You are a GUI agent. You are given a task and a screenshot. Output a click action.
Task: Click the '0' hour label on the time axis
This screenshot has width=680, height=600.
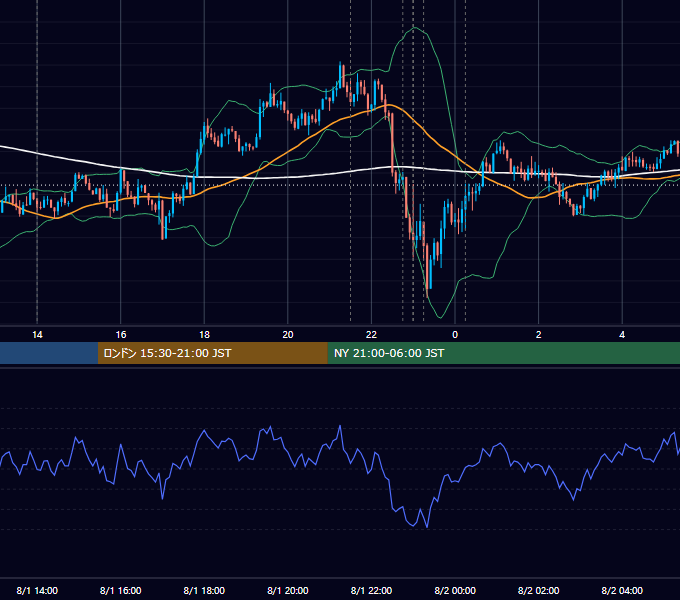tap(455, 335)
